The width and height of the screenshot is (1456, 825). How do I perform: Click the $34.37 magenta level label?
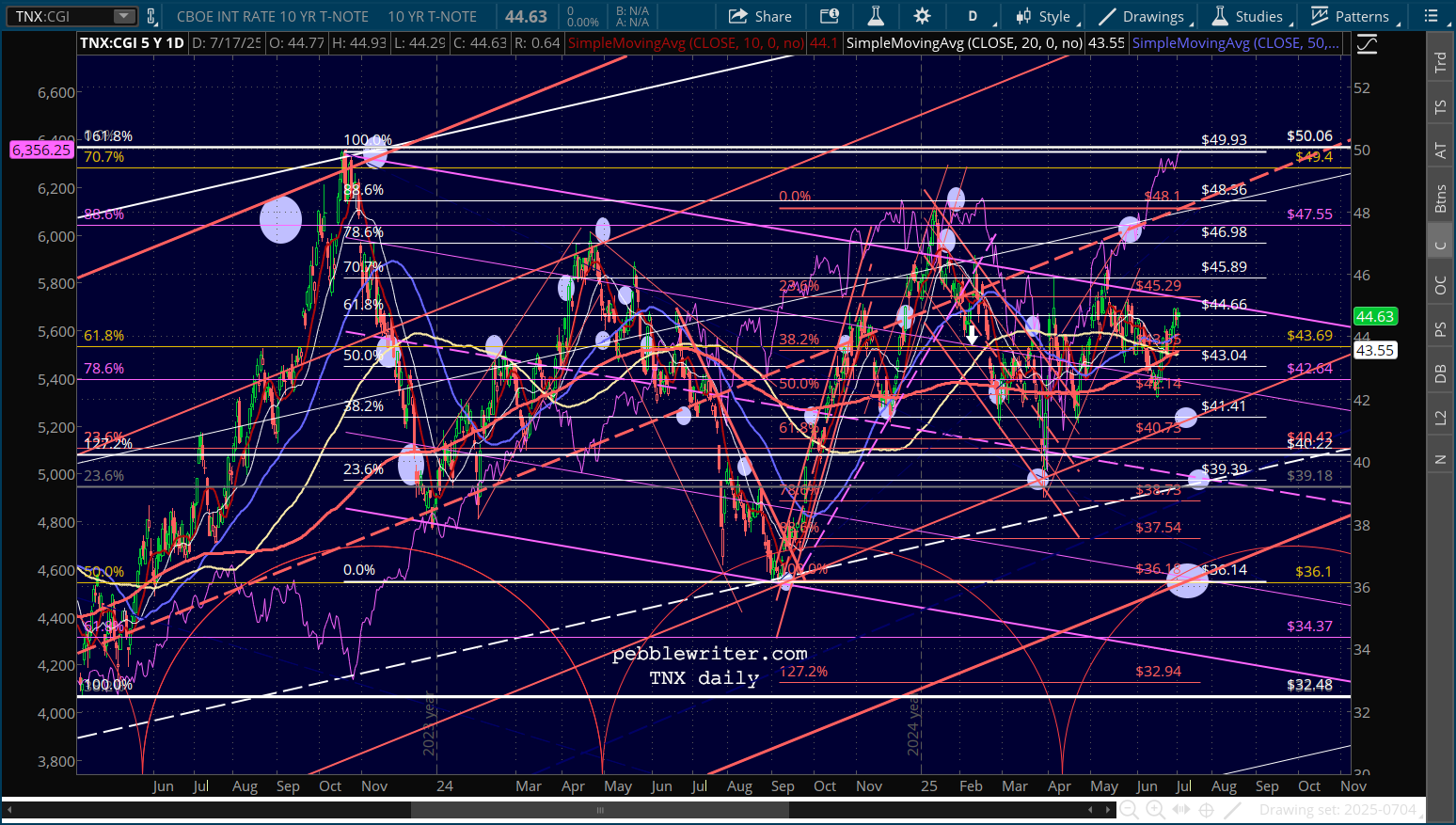(1310, 626)
